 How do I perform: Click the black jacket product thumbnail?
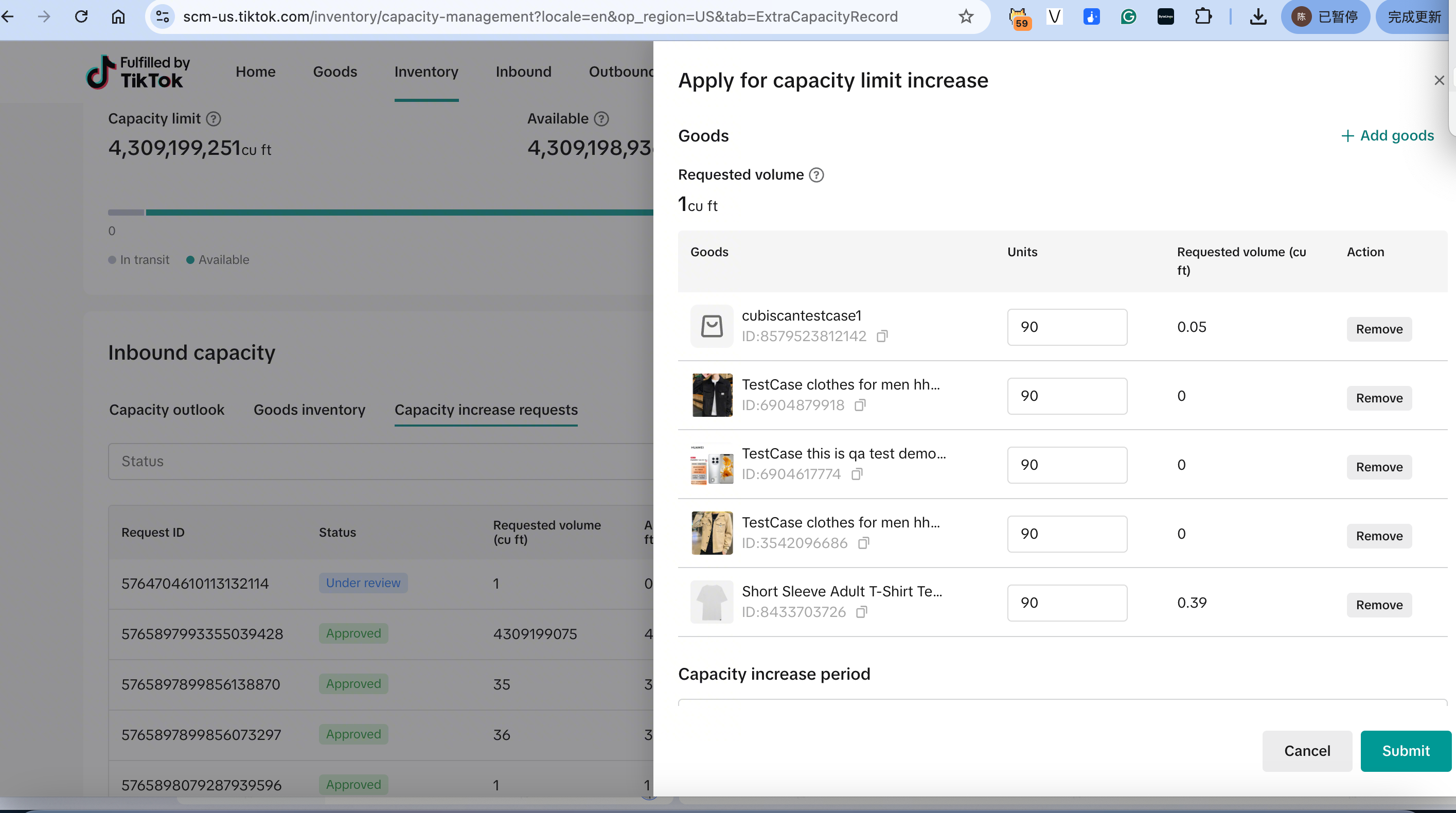(712, 395)
